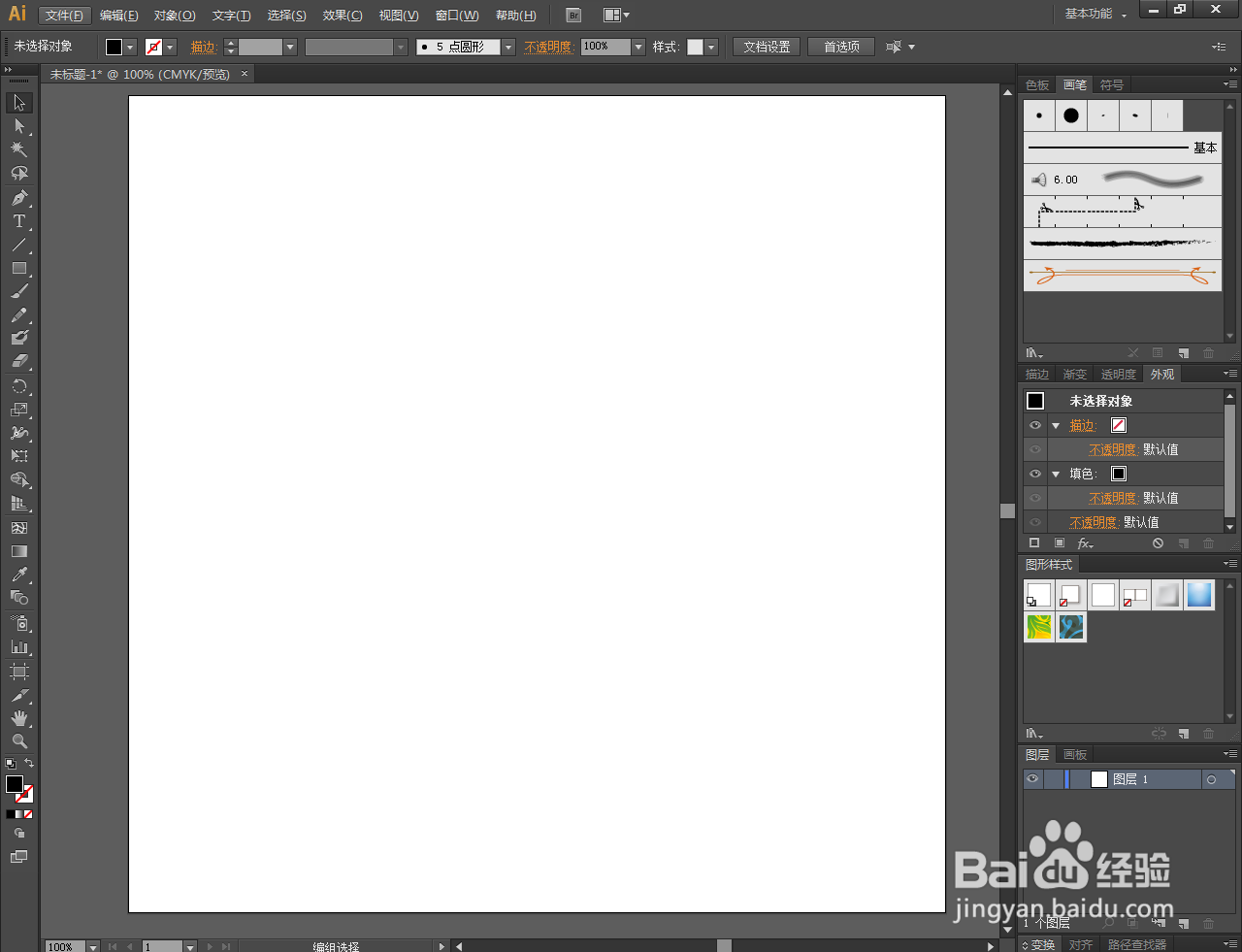Reset to default fill and stroke

point(11,764)
